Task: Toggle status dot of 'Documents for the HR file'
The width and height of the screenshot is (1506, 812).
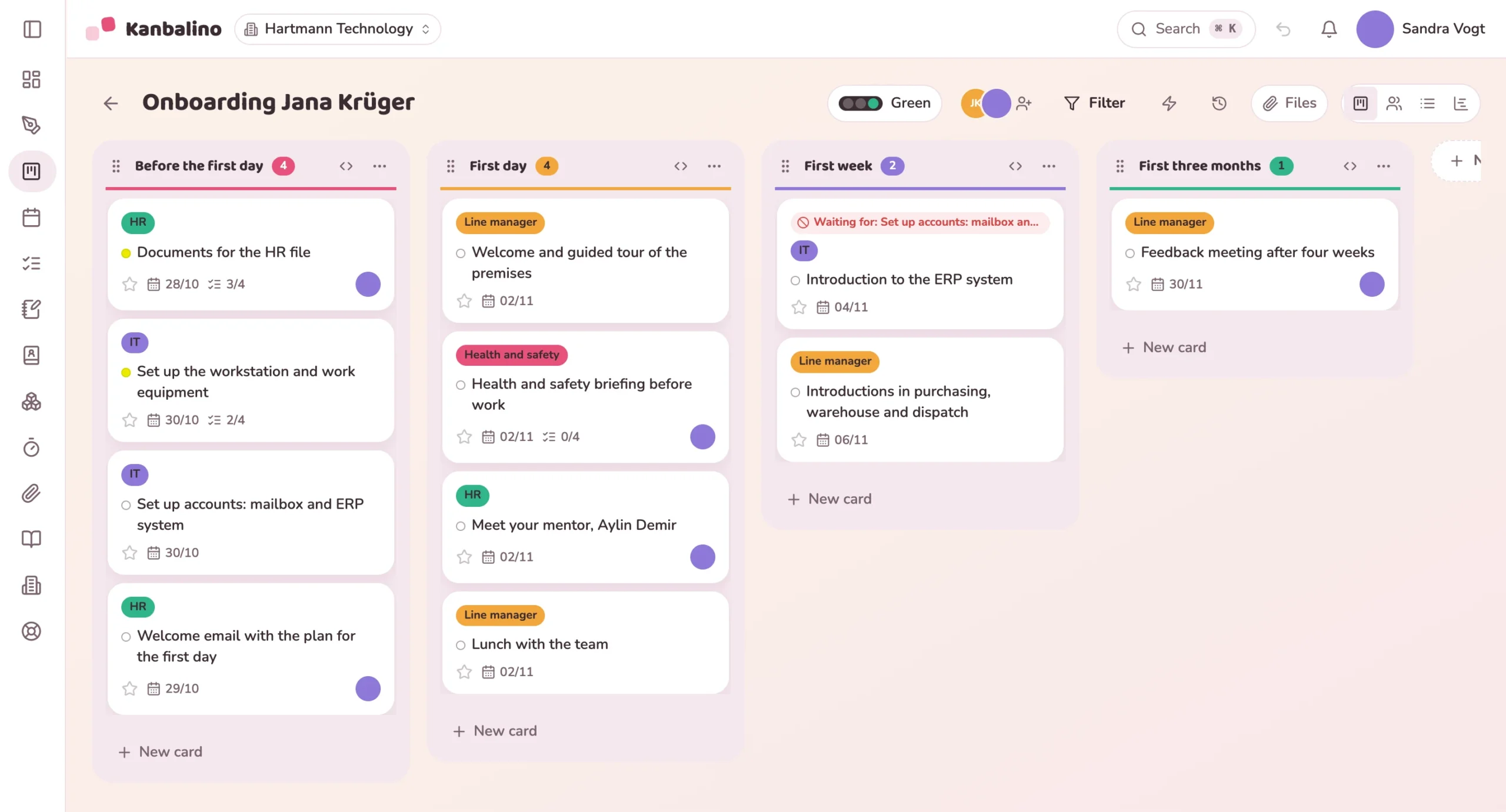Action: point(126,253)
